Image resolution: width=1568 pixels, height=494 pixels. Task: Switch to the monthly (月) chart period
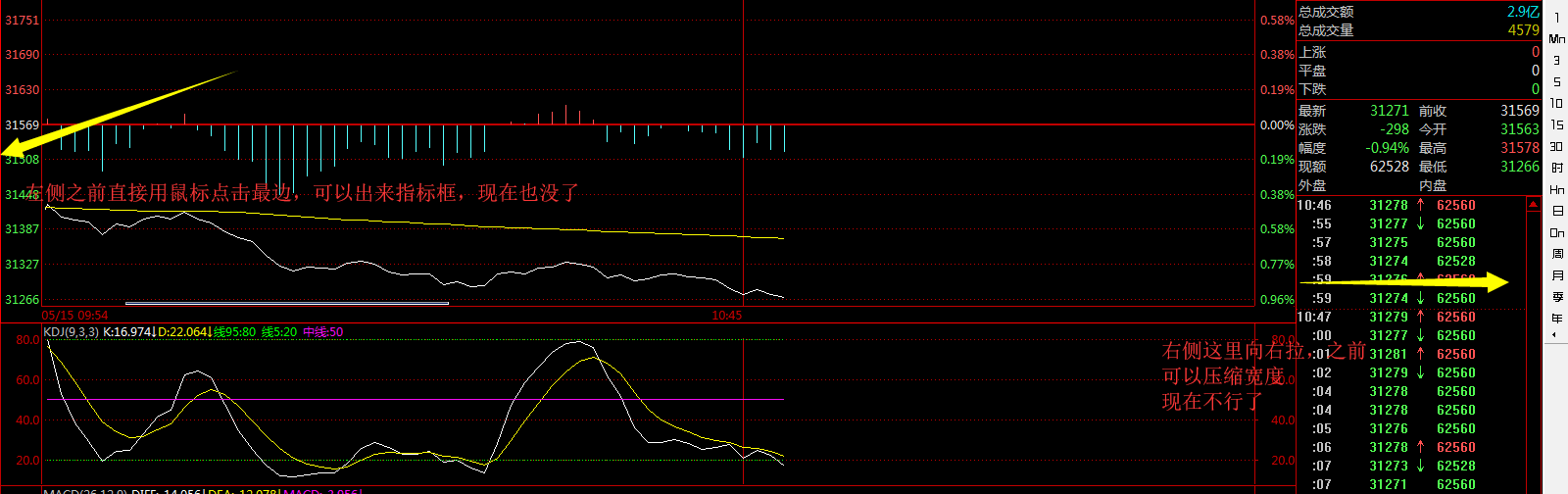pyautogui.click(x=1556, y=276)
